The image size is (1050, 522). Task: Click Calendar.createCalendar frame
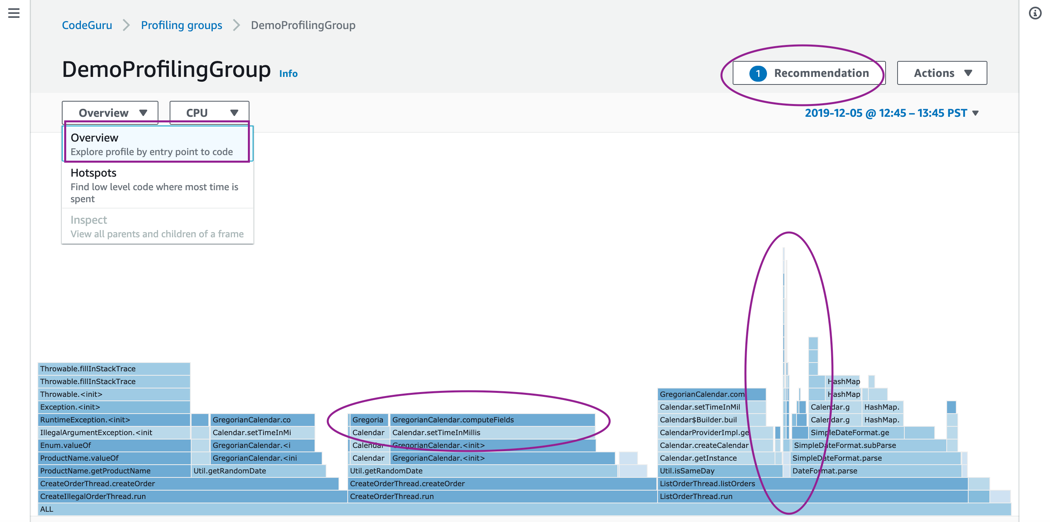point(716,446)
